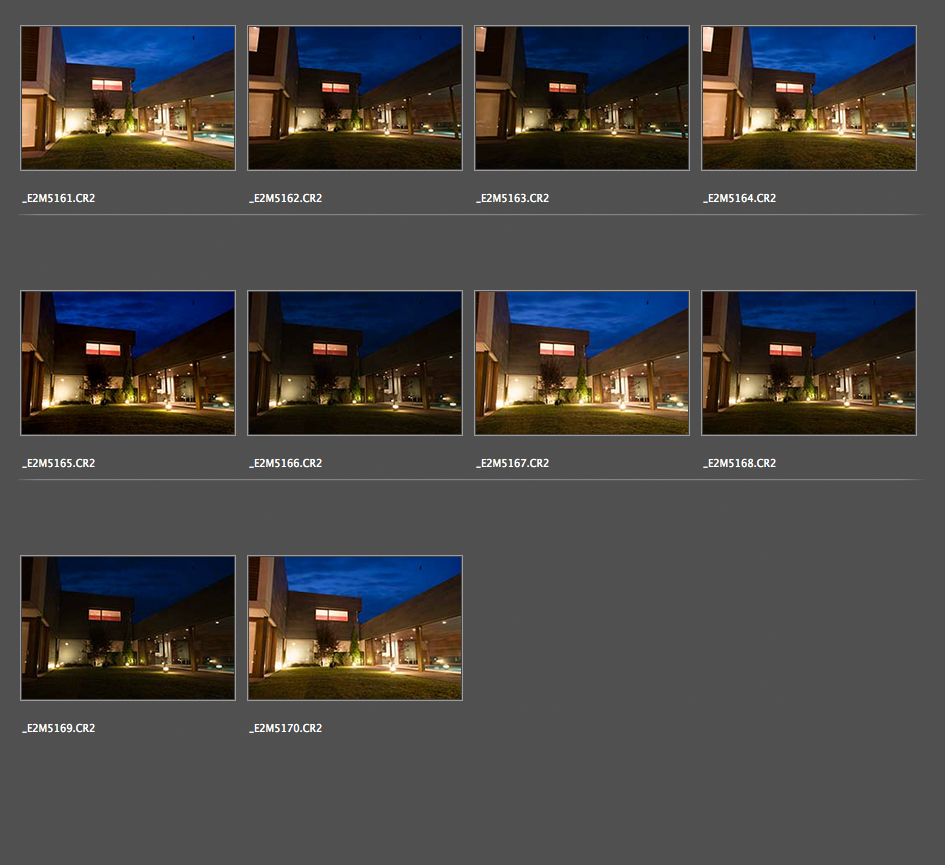Click the _E2M5167.CR2 filename label
The image size is (945, 865).
513,464
